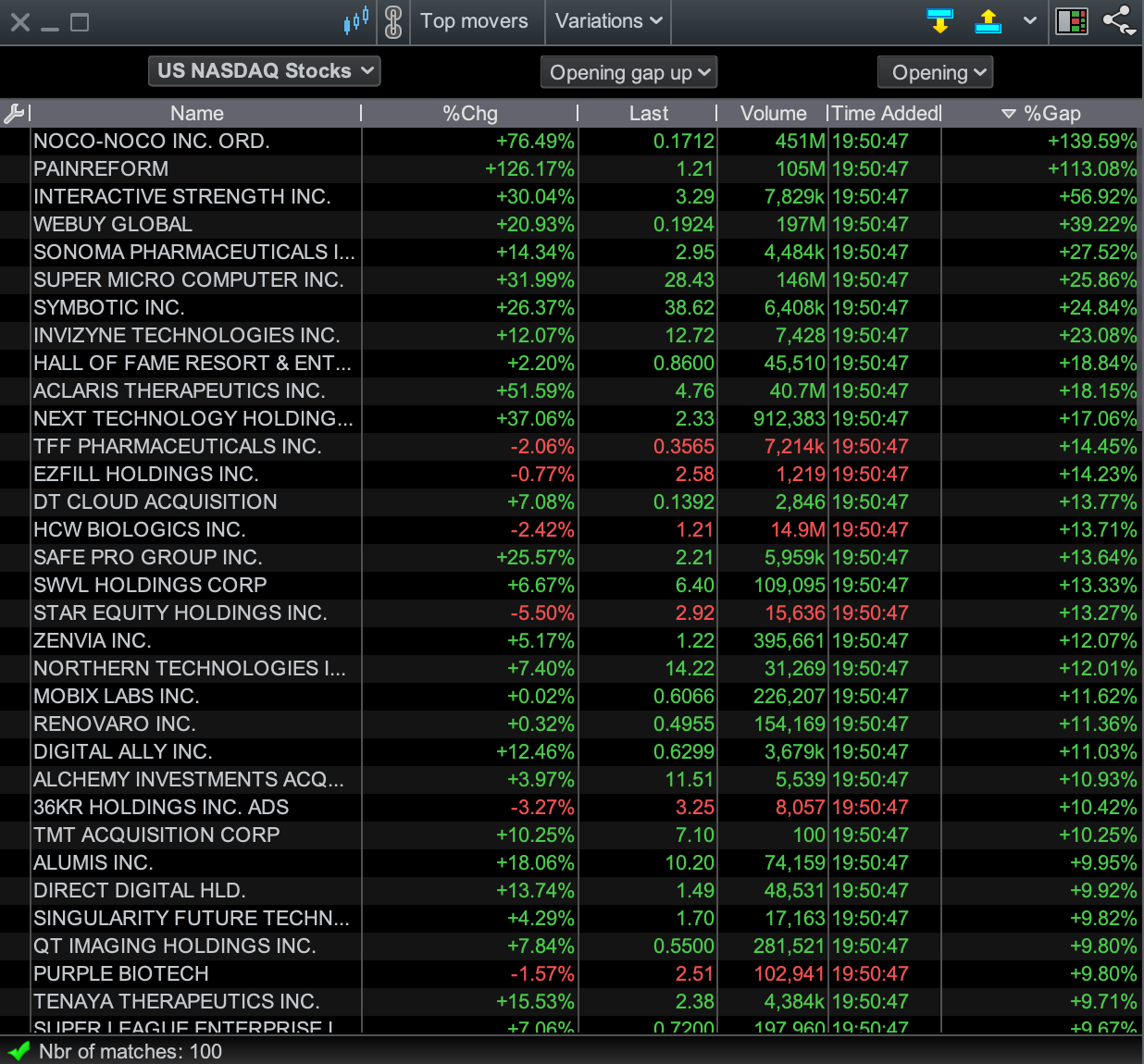1144x1064 pixels.
Task: Open the US NASDAQ Stocks dropdown
Action: (265, 71)
